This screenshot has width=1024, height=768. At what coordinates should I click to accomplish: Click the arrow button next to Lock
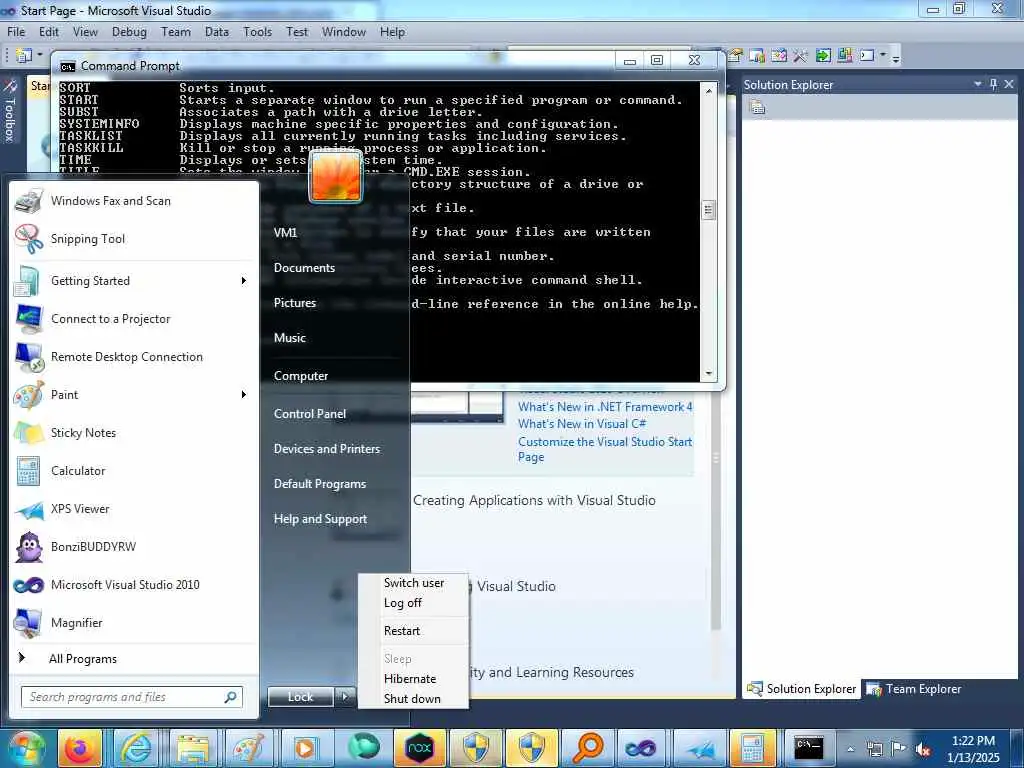[x=345, y=697]
